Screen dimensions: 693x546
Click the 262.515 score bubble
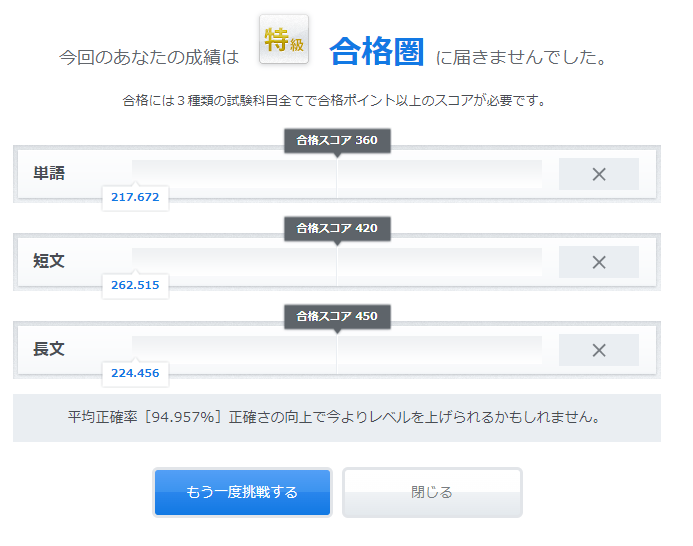[x=135, y=285]
